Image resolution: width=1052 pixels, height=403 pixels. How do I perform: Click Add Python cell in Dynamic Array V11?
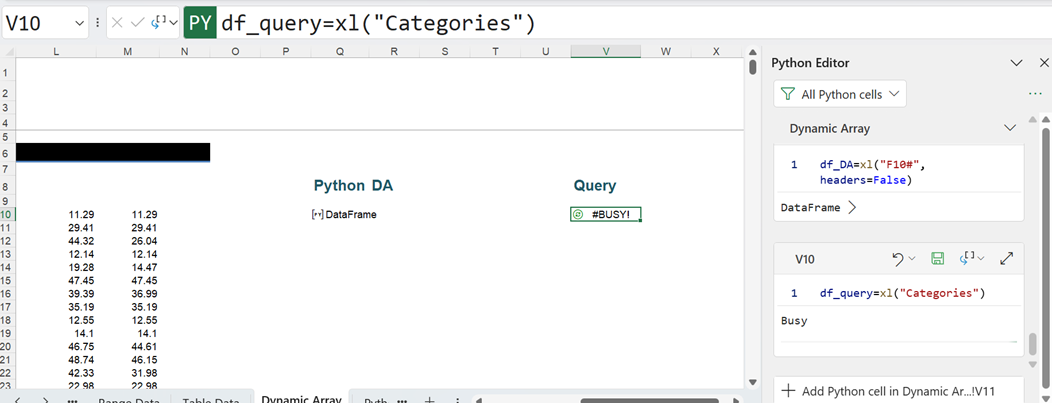tap(898, 391)
